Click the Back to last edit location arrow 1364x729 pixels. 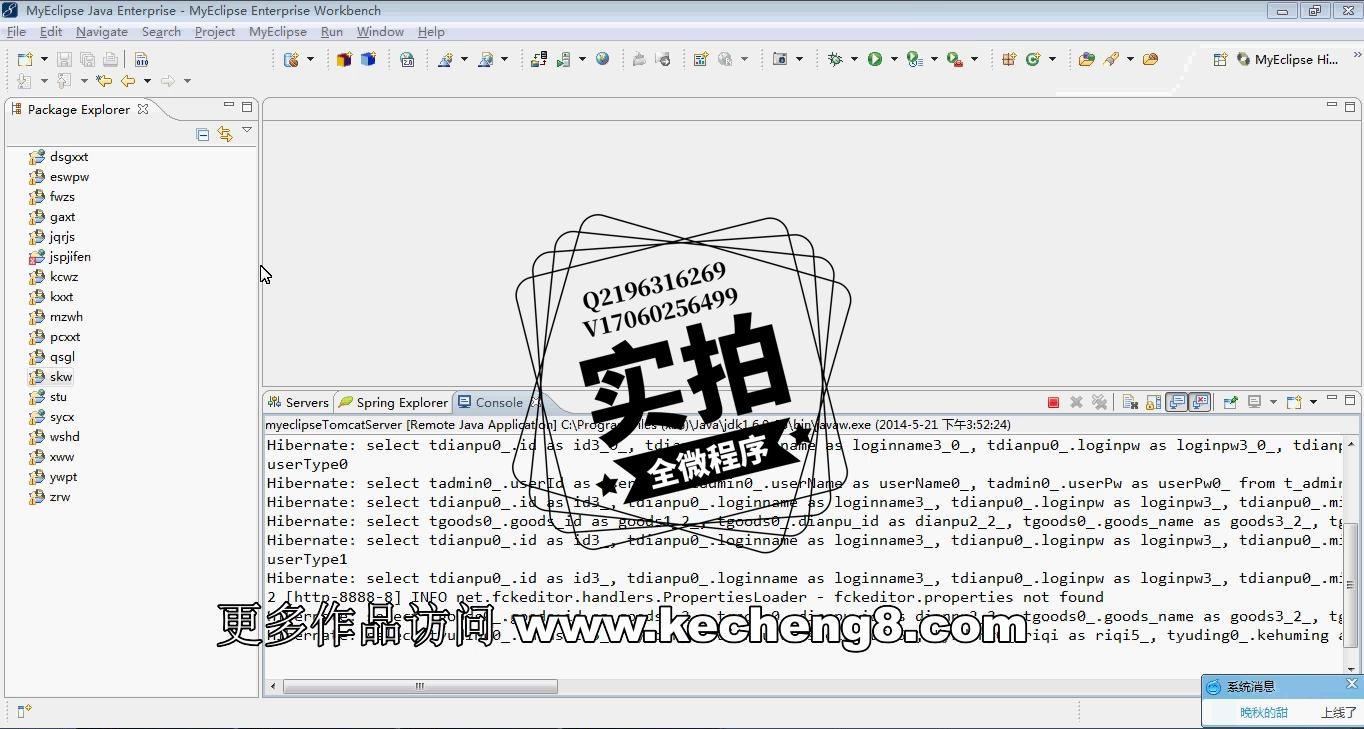point(103,81)
